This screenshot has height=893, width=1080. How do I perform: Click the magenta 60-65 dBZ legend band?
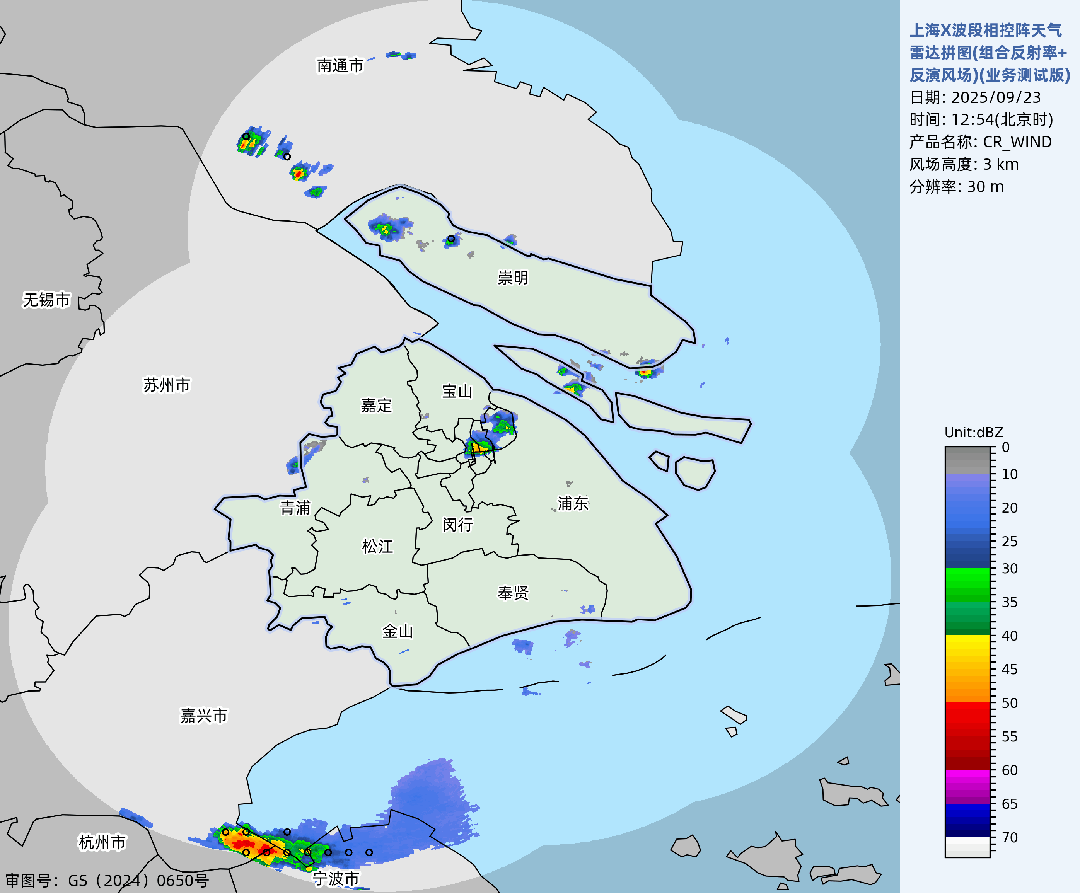[x=968, y=786]
